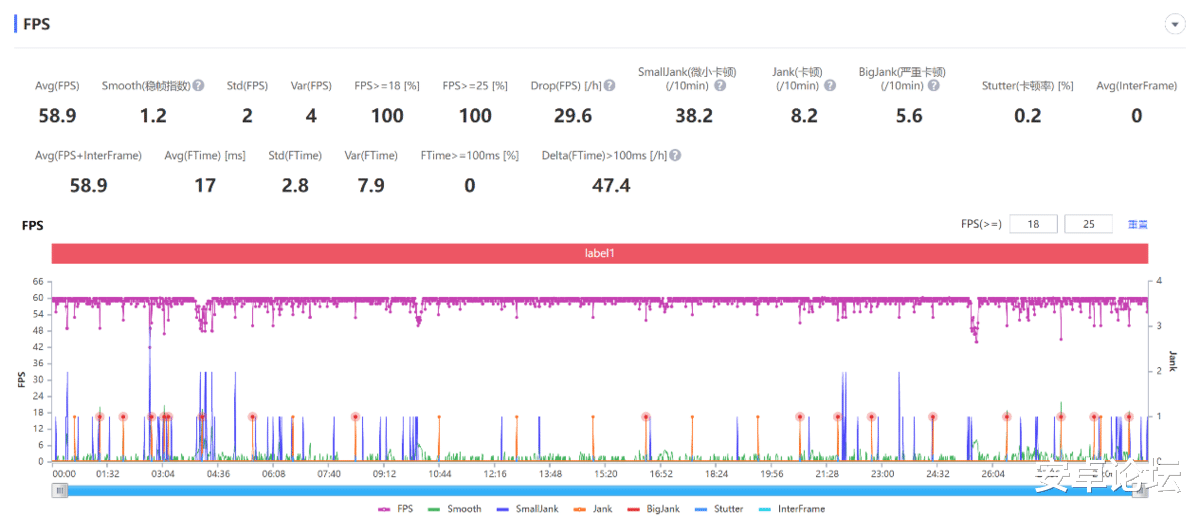
Task: Click the FPS threshold field showing 18
Action: (1033, 224)
